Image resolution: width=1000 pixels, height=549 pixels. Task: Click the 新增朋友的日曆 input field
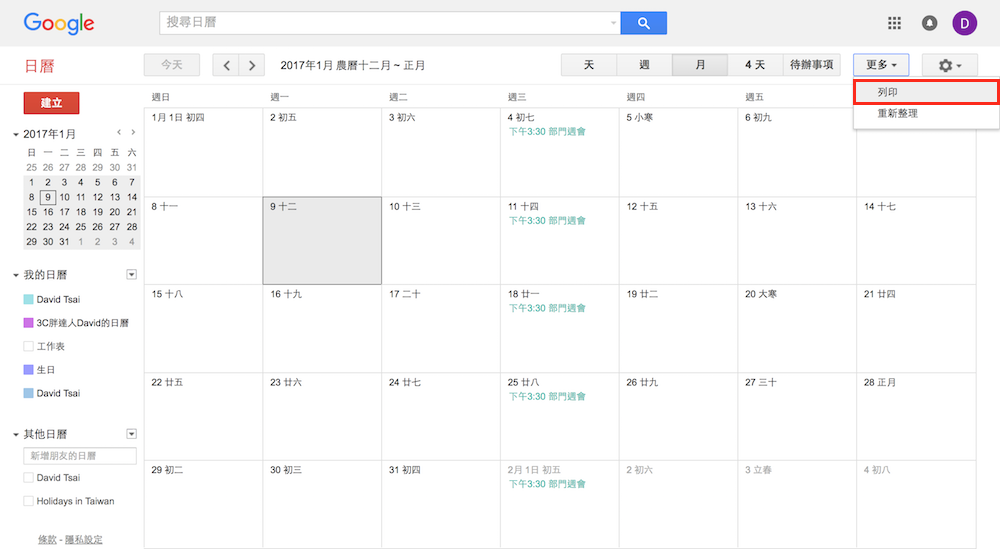(x=80, y=456)
